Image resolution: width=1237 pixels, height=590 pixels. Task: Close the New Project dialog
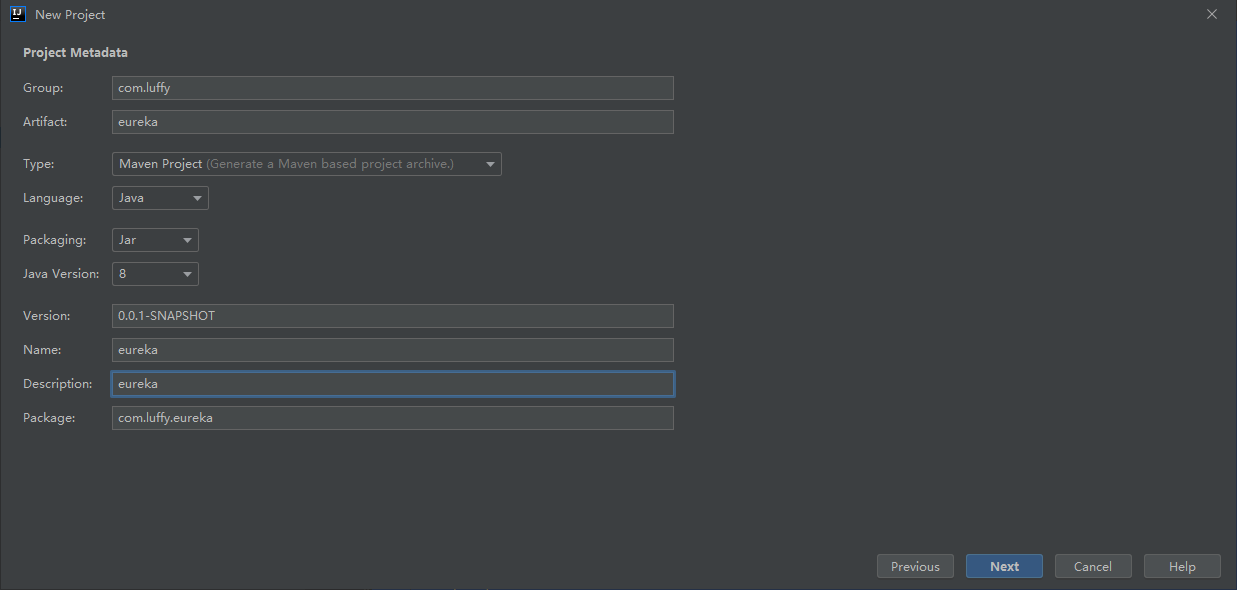pyautogui.click(x=1211, y=14)
